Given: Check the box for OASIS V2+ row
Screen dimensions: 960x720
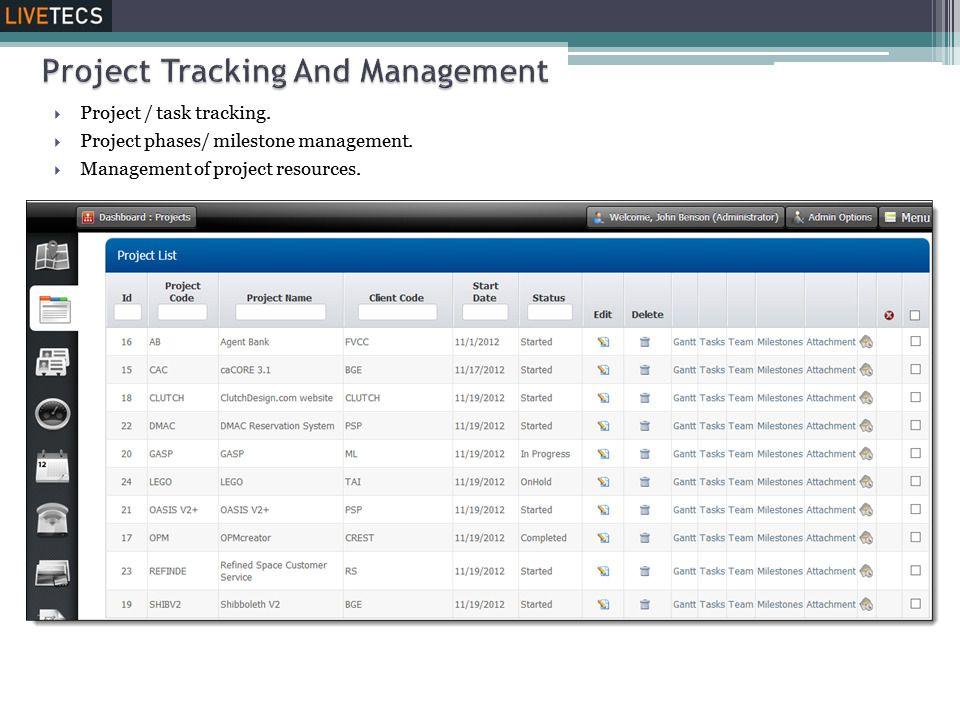Looking at the screenshot, I should pos(915,509).
